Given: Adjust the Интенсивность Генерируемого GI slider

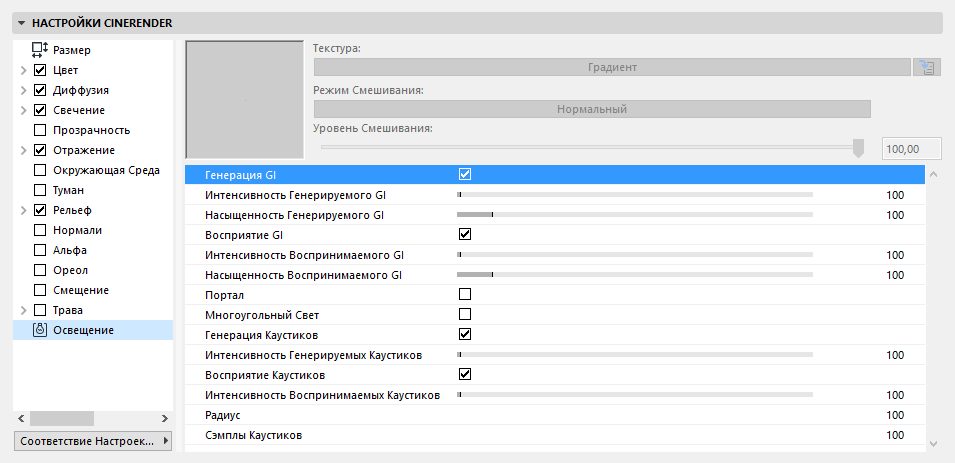Looking at the screenshot, I should 635,195.
